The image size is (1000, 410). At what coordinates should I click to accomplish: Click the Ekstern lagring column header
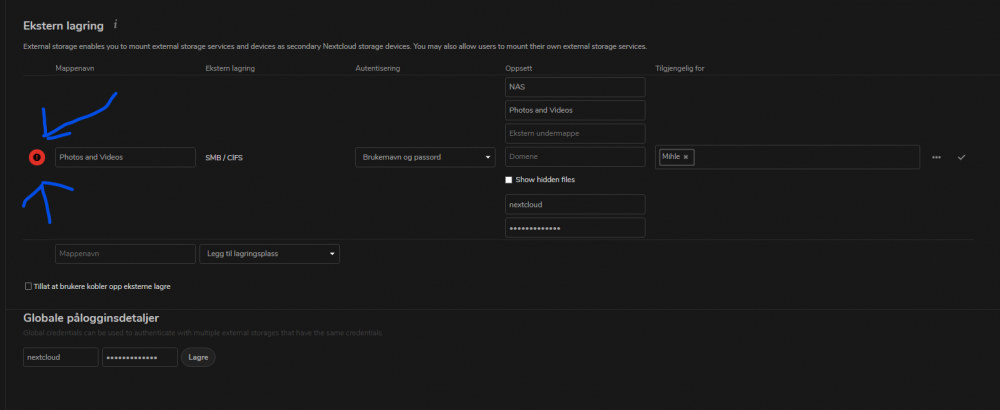(230, 68)
